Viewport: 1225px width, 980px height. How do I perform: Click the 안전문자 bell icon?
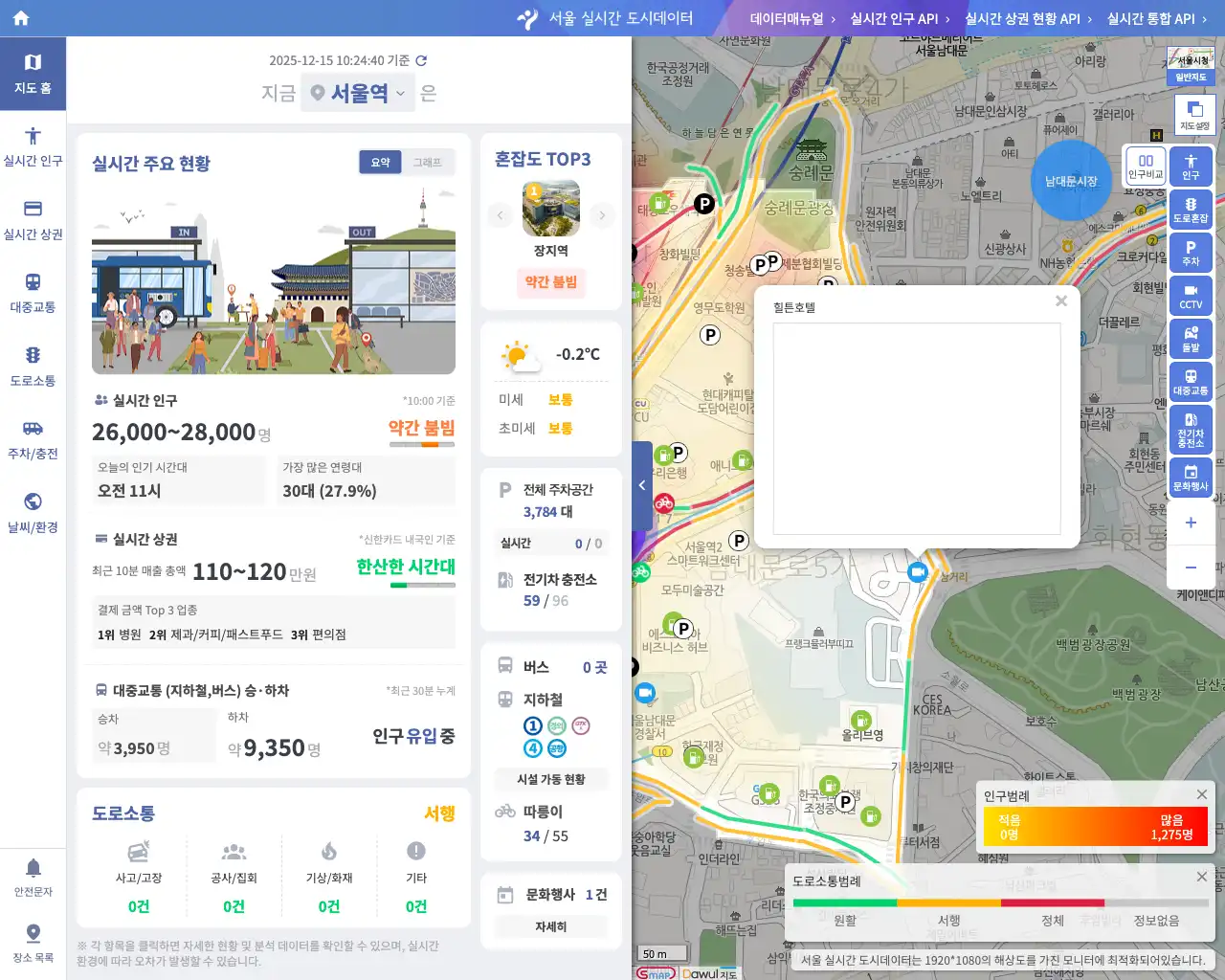coord(33,873)
